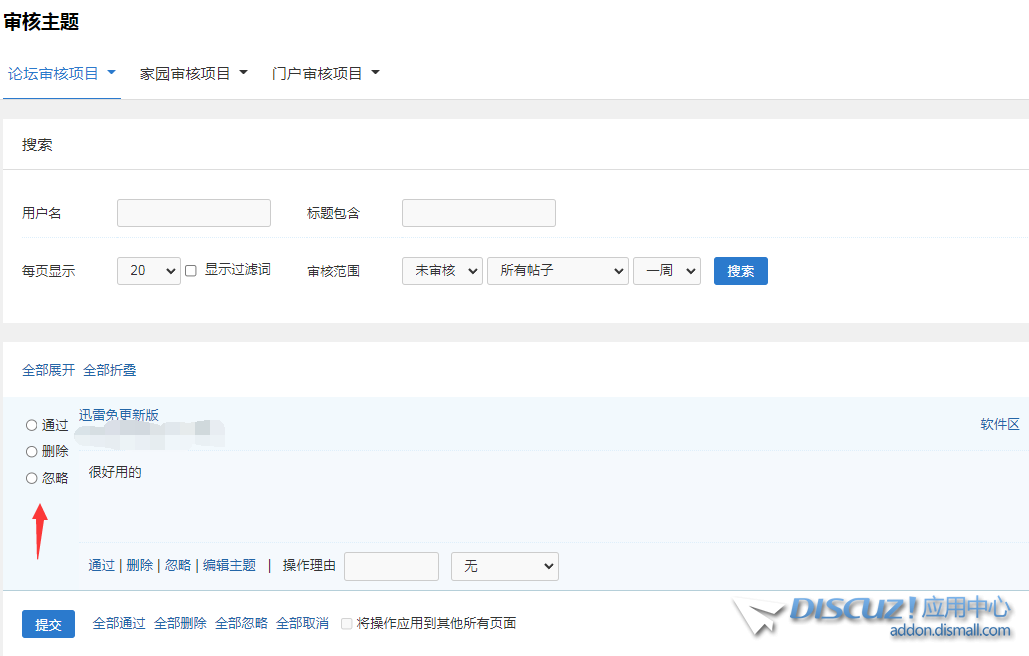The image size is (1029, 656).
Task: Enable the 显示过滤词 checkbox
Action: point(191,271)
